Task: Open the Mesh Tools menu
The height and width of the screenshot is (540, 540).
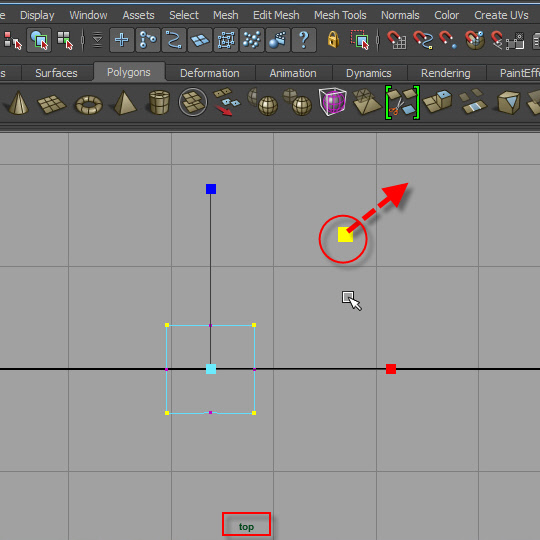Action: pyautogui.click(x=340, y=15)
